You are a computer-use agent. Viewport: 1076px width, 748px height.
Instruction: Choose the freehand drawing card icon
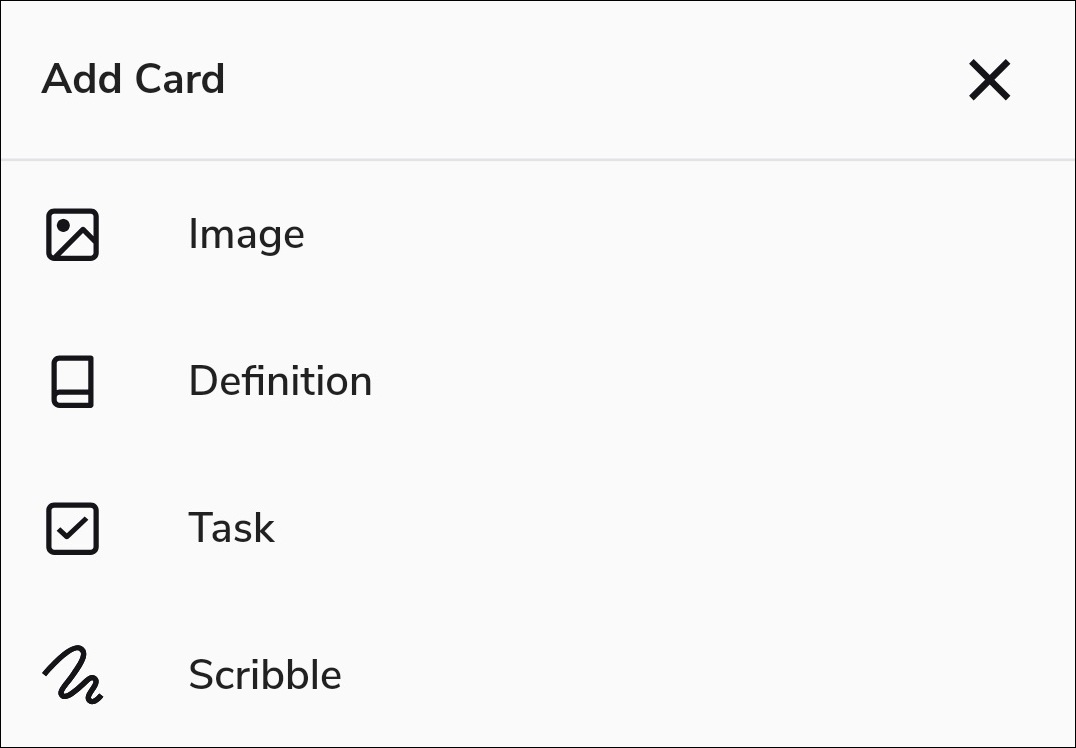pyautogui.click(x=72, y=675)
